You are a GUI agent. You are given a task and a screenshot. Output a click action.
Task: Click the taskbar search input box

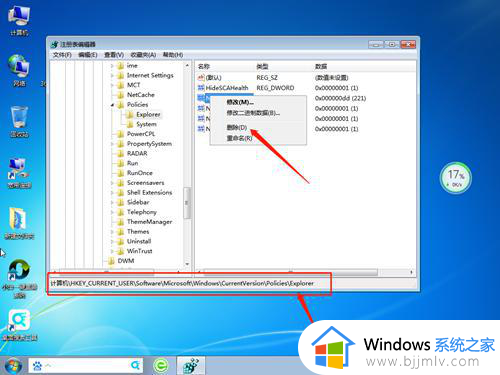click(85, 366)
